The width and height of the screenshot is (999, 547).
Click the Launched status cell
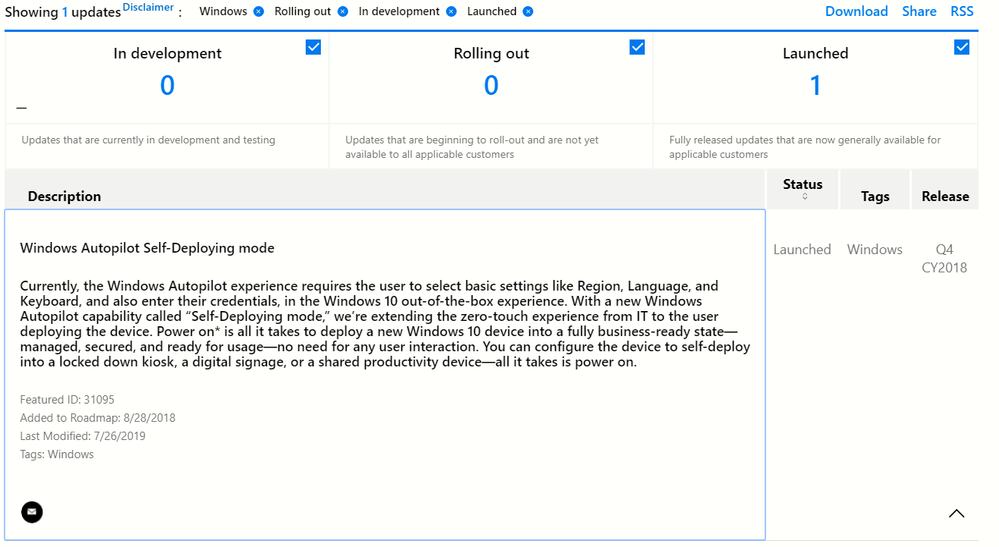coord(802,250)
